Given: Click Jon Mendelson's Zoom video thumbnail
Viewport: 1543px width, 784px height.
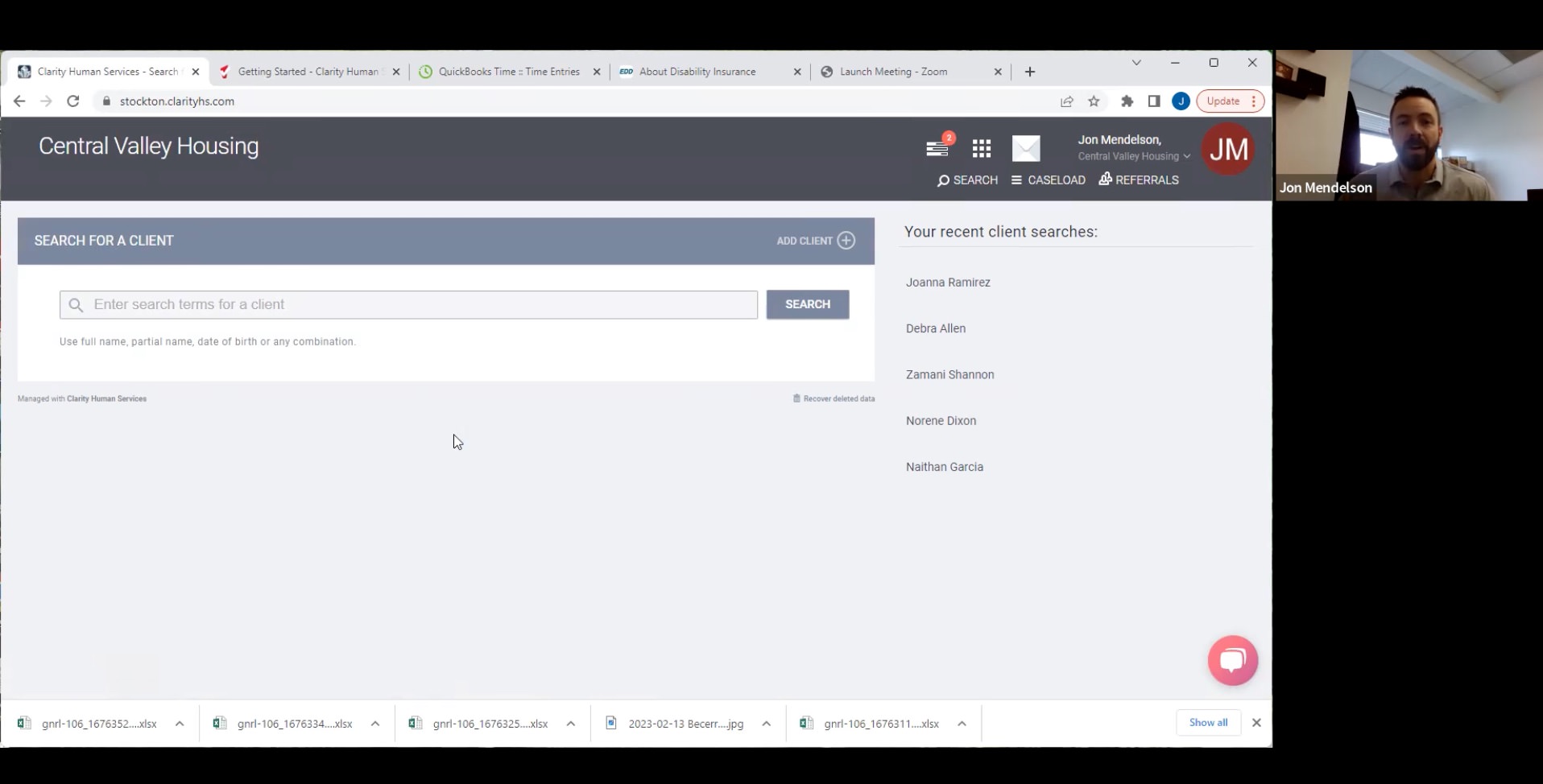Looking at the screenshot, I should (1409, 126).
